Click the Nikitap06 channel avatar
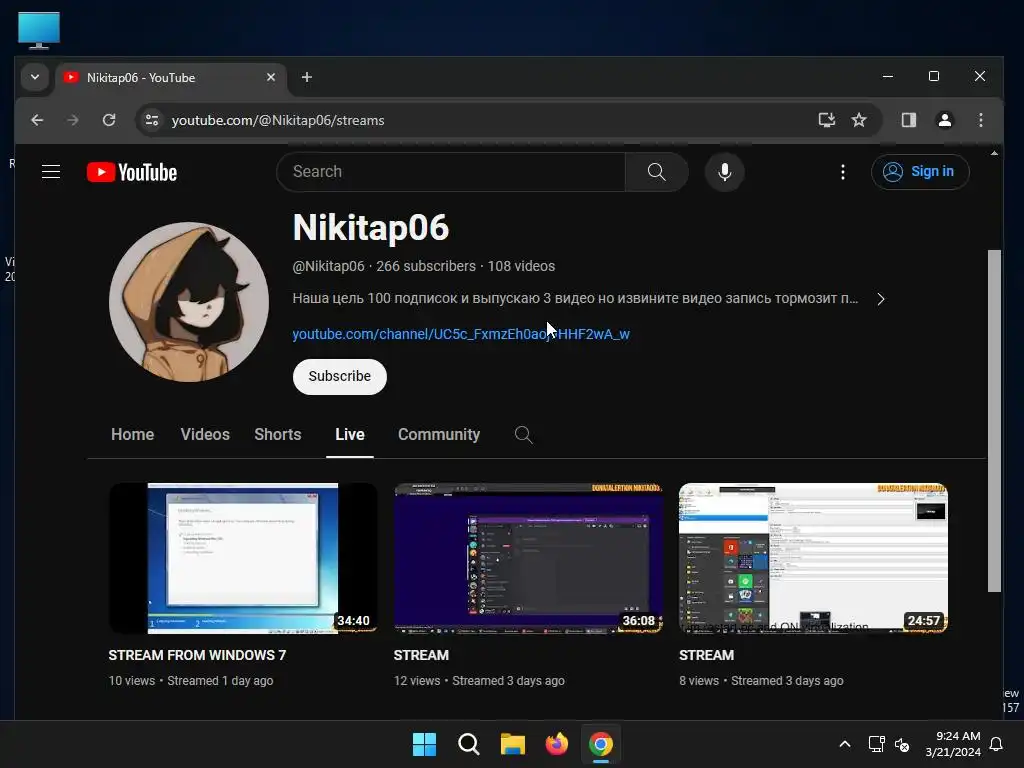This screenshot has height=768, width=1024. tap(189, 302)
